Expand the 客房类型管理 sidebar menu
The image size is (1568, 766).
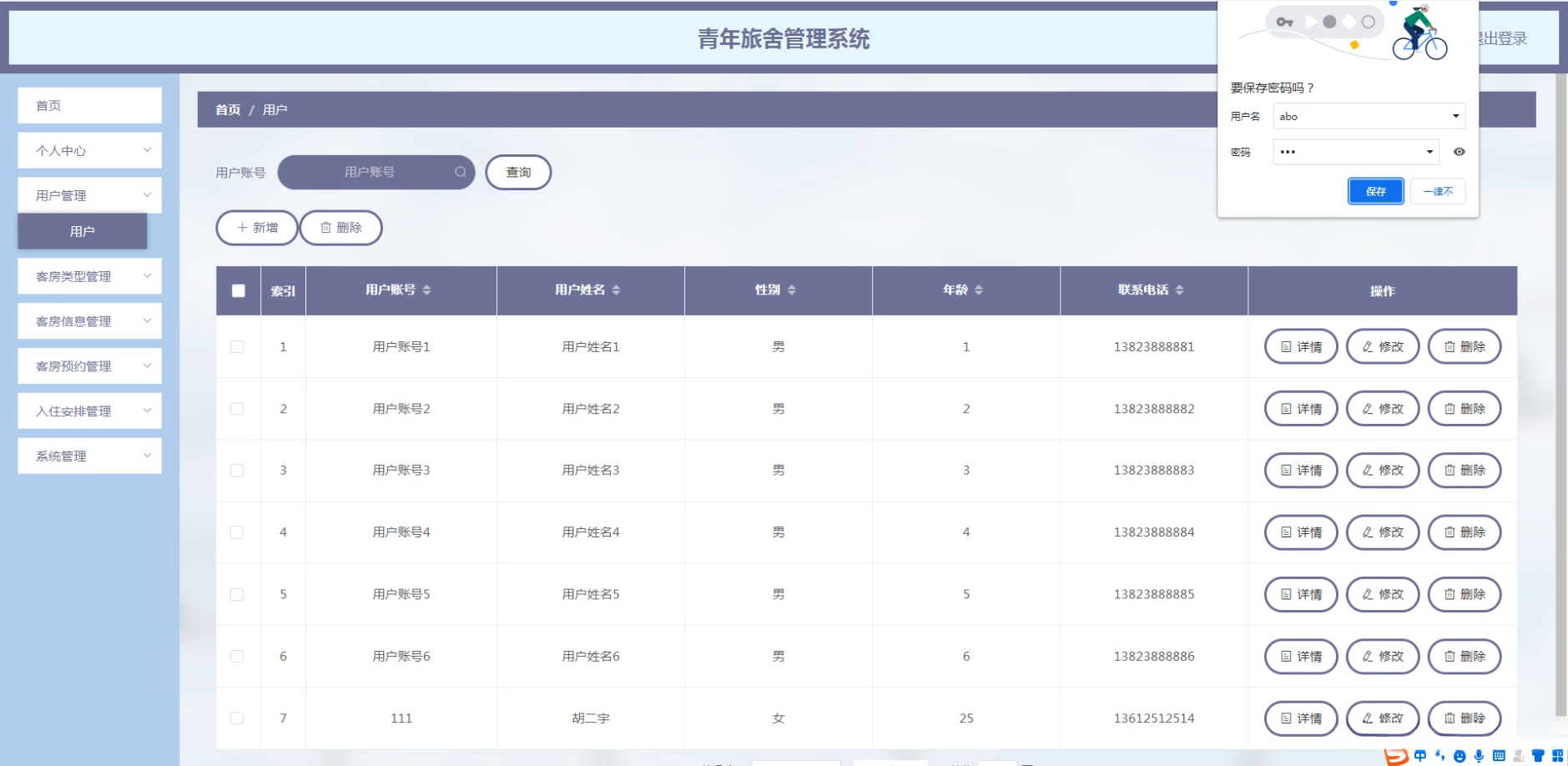(90, 276)
